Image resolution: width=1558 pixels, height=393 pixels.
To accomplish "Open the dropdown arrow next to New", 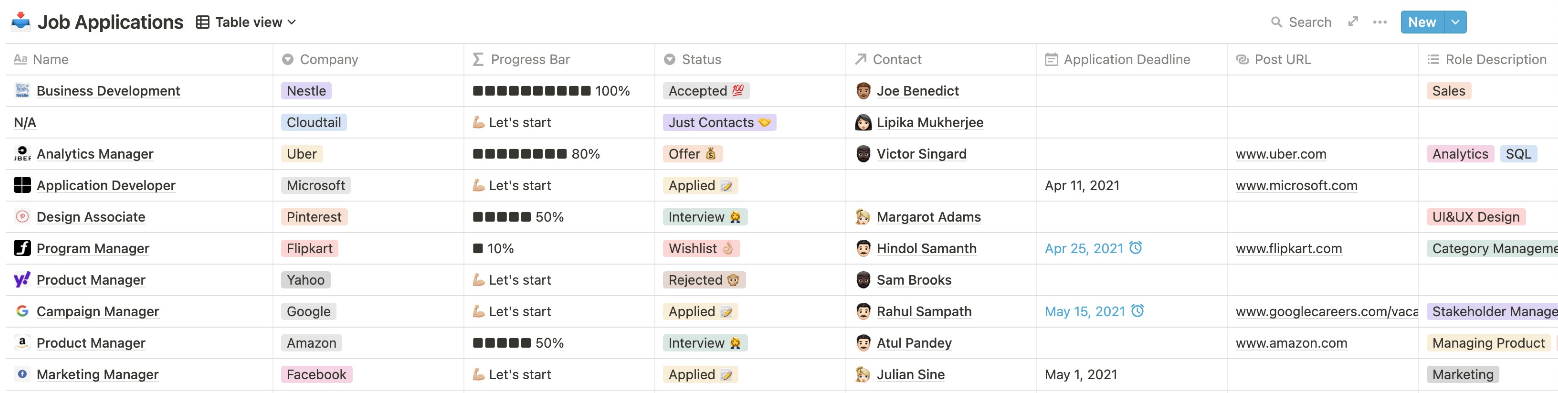I will pos(1455,22).
